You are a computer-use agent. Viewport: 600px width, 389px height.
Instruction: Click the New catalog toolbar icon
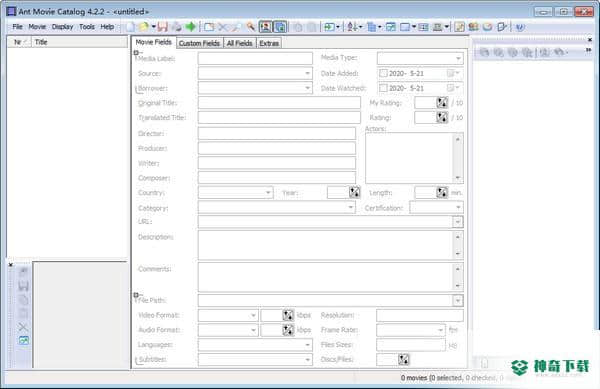pos(130,27)
